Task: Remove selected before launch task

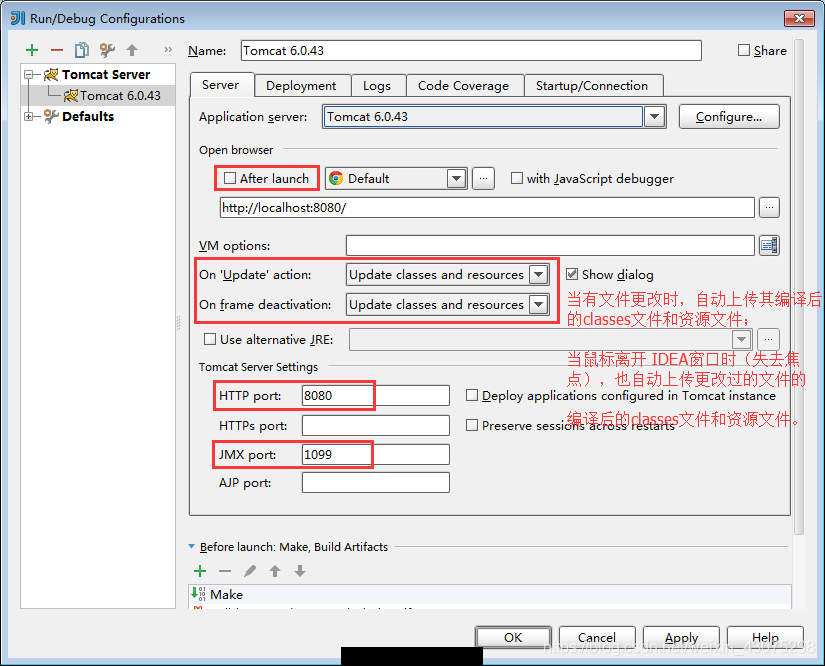Action: [x=225, y=571]
